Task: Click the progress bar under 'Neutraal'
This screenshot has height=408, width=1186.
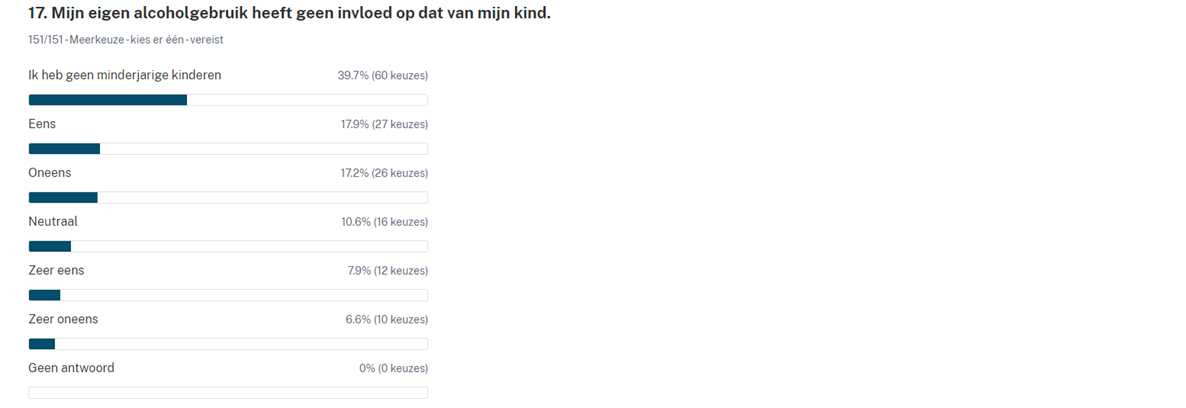Action: tap(228, 246)
